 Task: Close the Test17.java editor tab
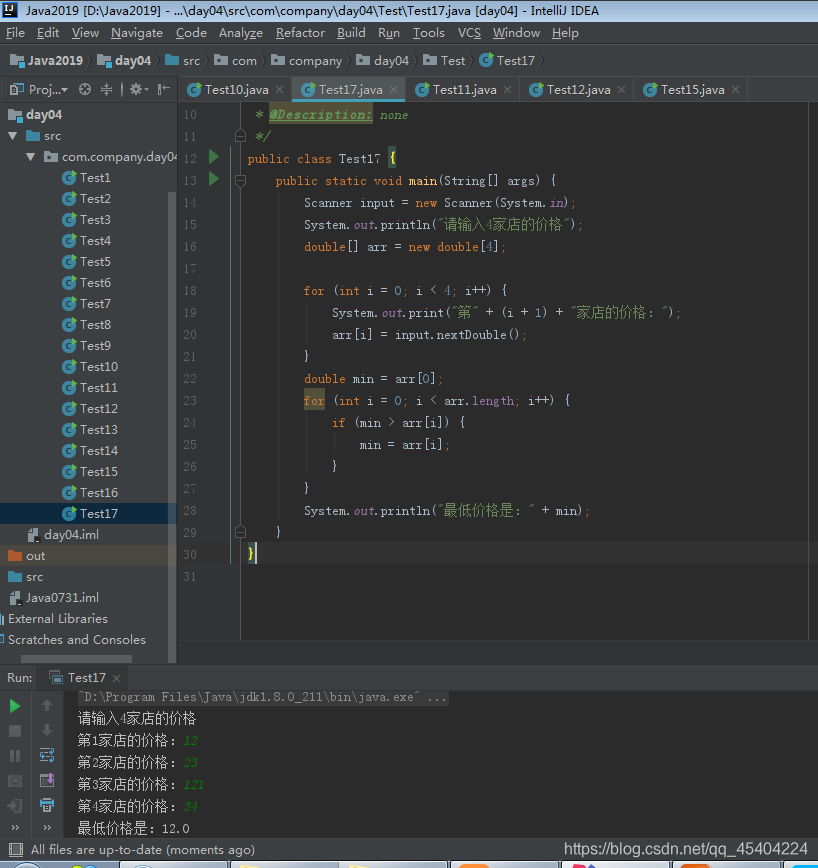[x=394, y=90]
